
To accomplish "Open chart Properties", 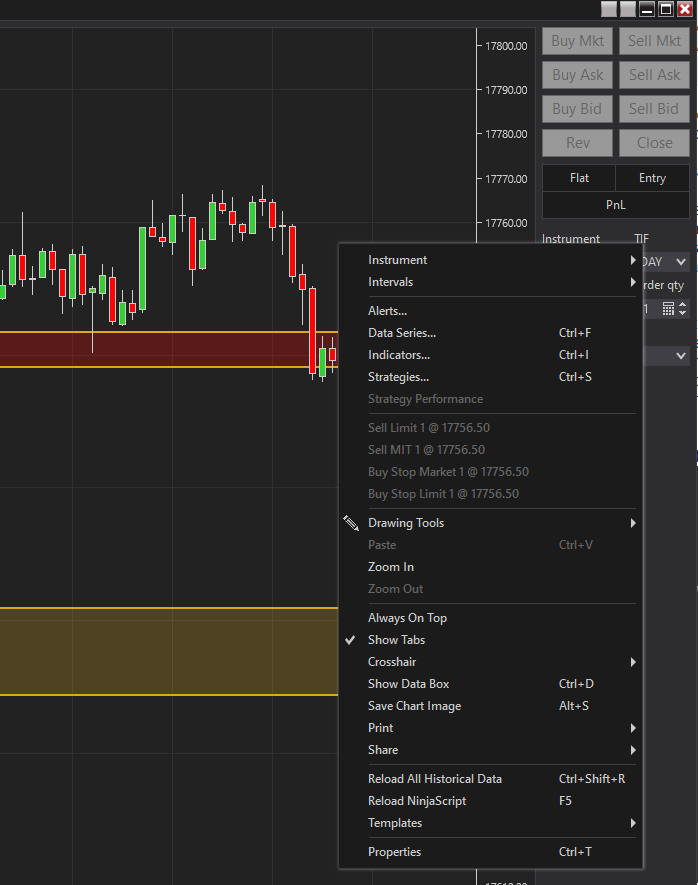I will pyautogui.click(x=490, y=852).
